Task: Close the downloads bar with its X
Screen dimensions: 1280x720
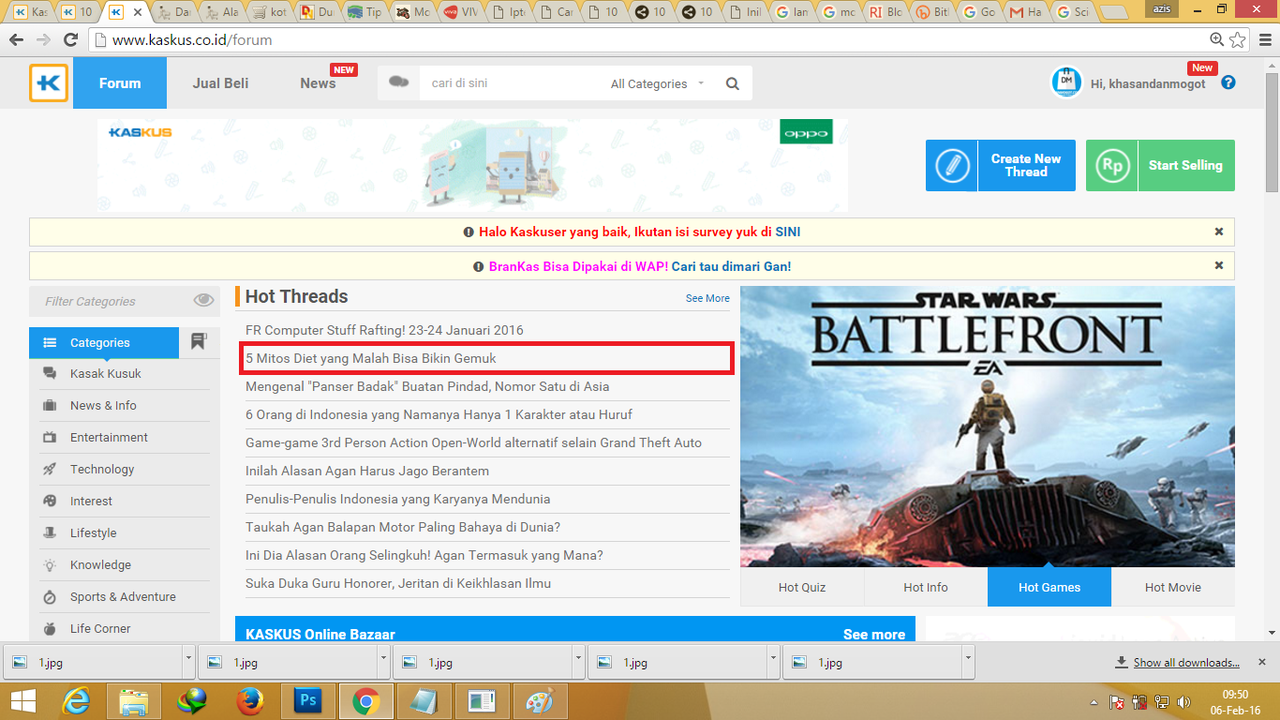Action: pos(1263,662)
